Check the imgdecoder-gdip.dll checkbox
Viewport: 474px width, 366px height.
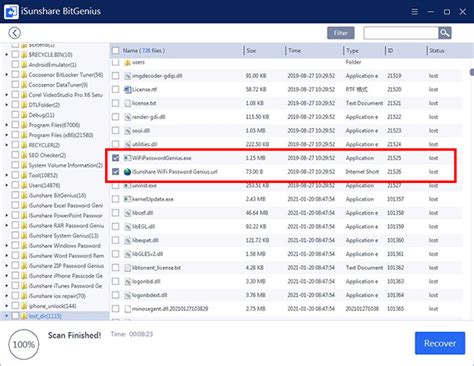click(x=115, y=76)
